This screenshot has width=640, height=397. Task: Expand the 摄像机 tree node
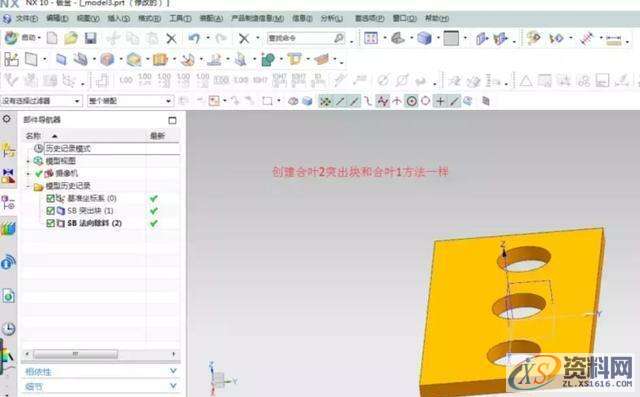click(x=28, y=174)
